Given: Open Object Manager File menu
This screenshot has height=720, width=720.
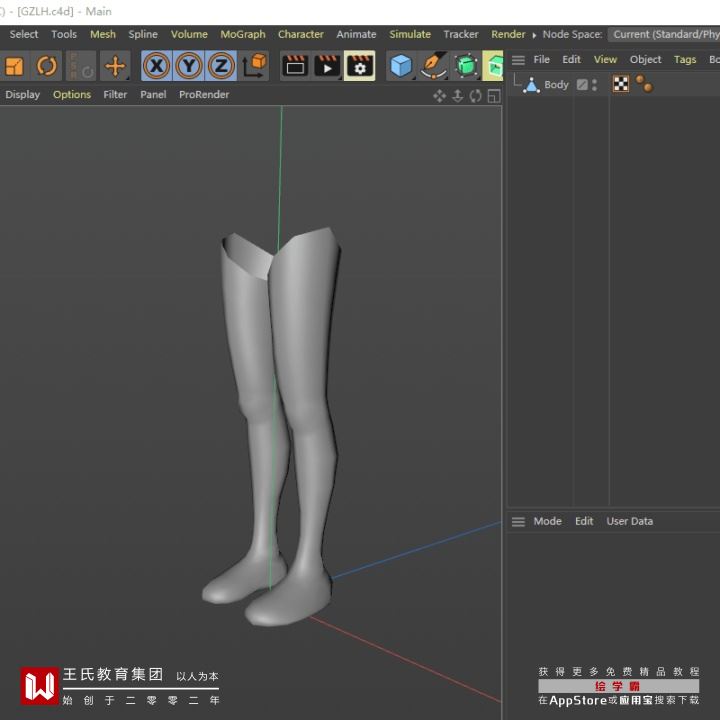Looking at the screenshot, I should (x=541, y=60).
